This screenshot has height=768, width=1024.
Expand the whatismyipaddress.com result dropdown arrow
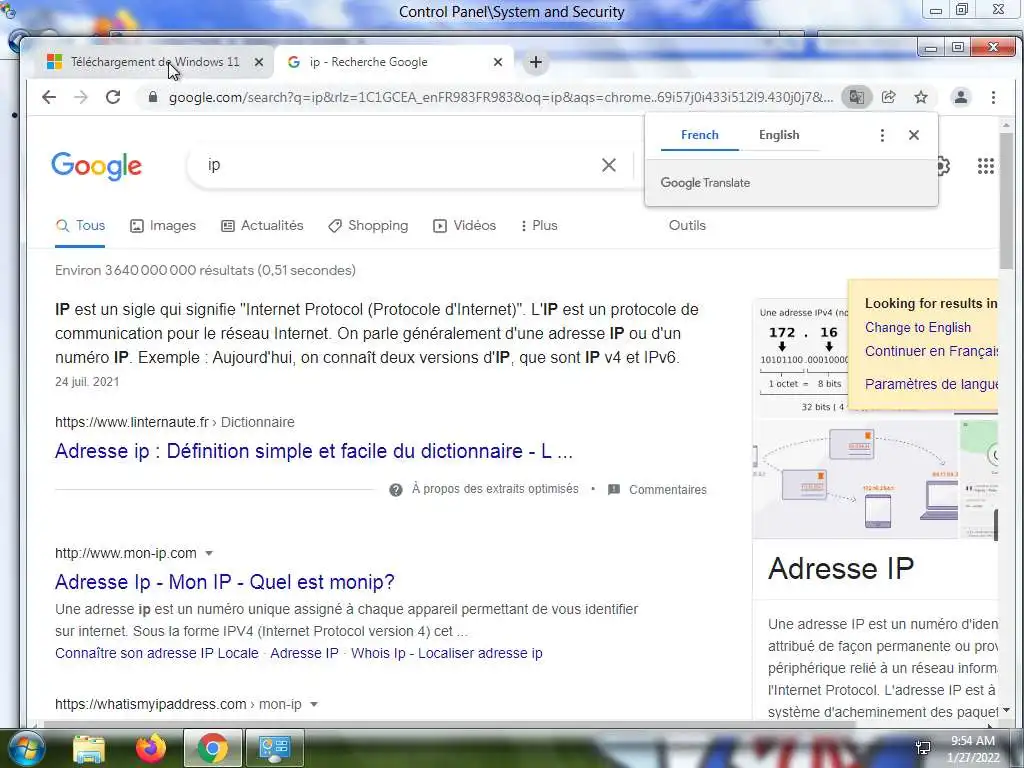pyautogui.click(x=313, y=705)
